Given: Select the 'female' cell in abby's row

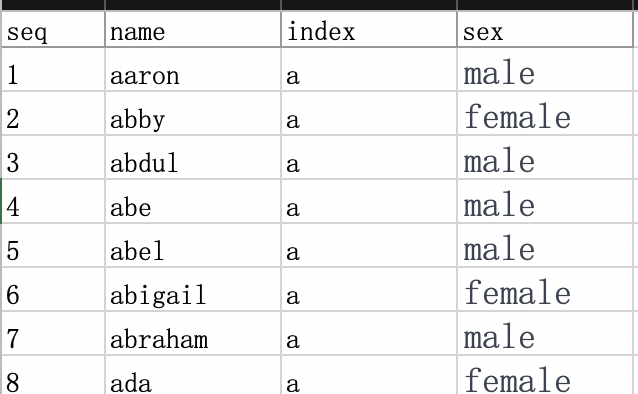Looking at the screenshot, I should point(545,114).
